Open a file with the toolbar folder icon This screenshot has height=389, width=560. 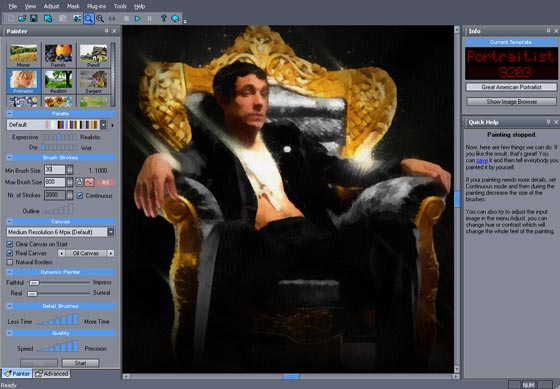[x=22, y=18]
